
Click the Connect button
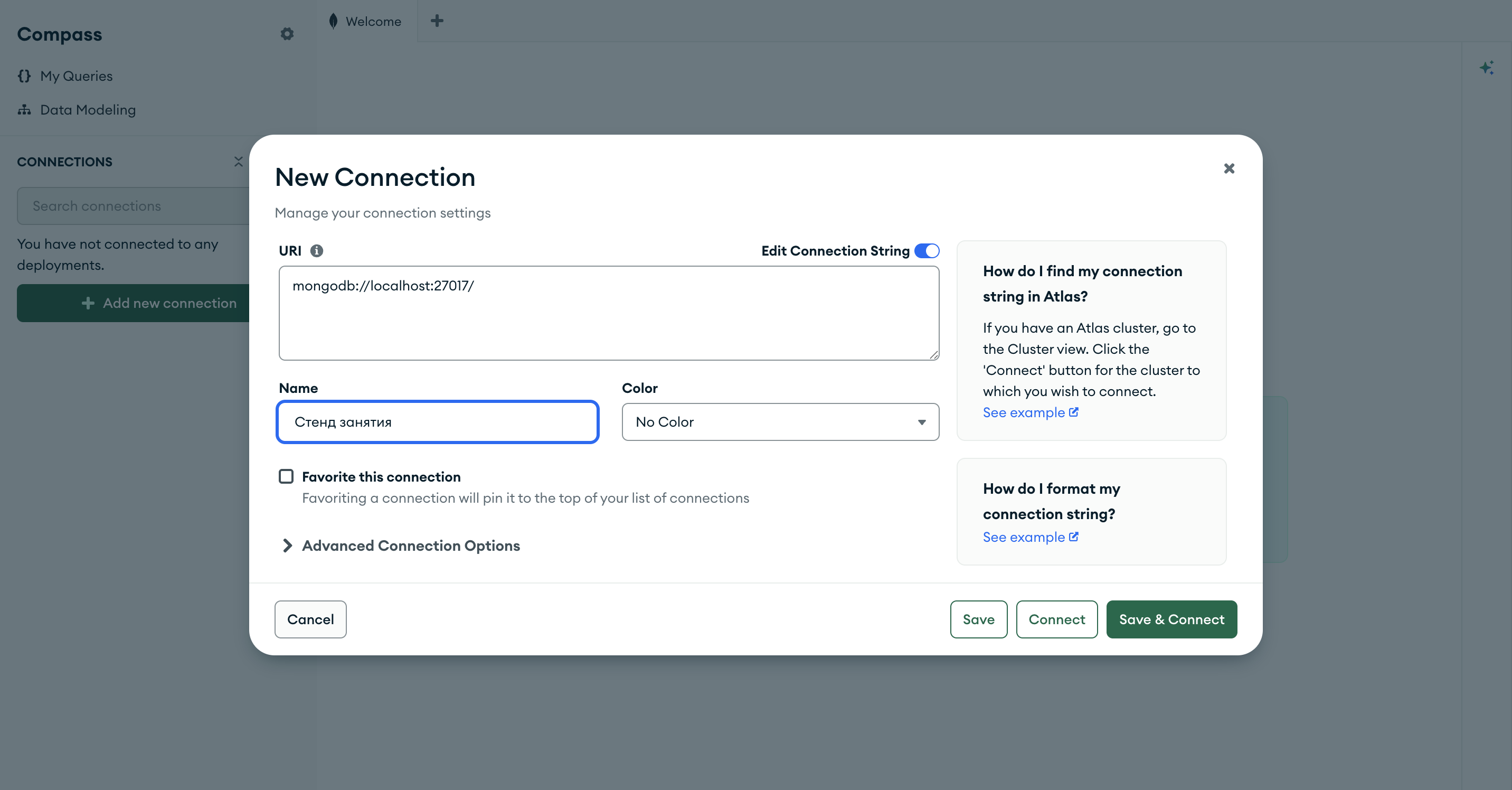click(x=1056, y=619)
